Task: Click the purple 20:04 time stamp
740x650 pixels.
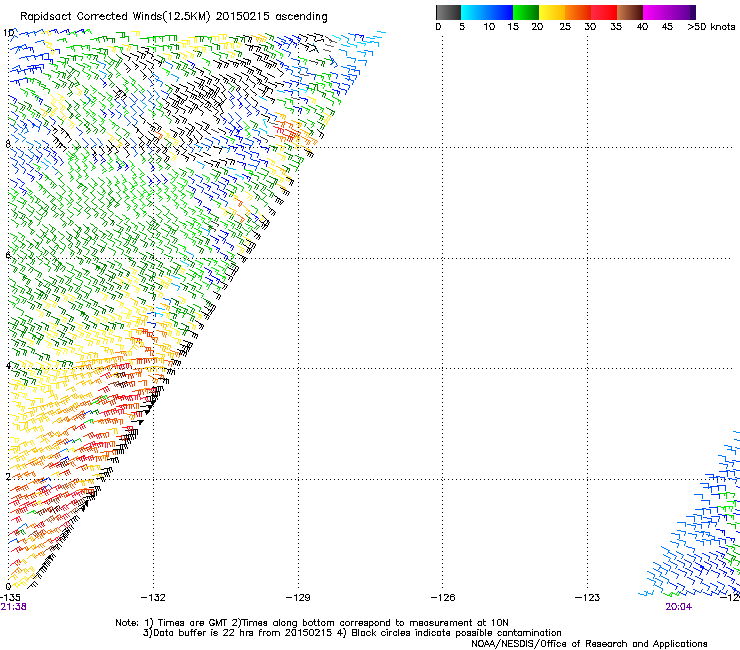Action: (x=679, y=607)
